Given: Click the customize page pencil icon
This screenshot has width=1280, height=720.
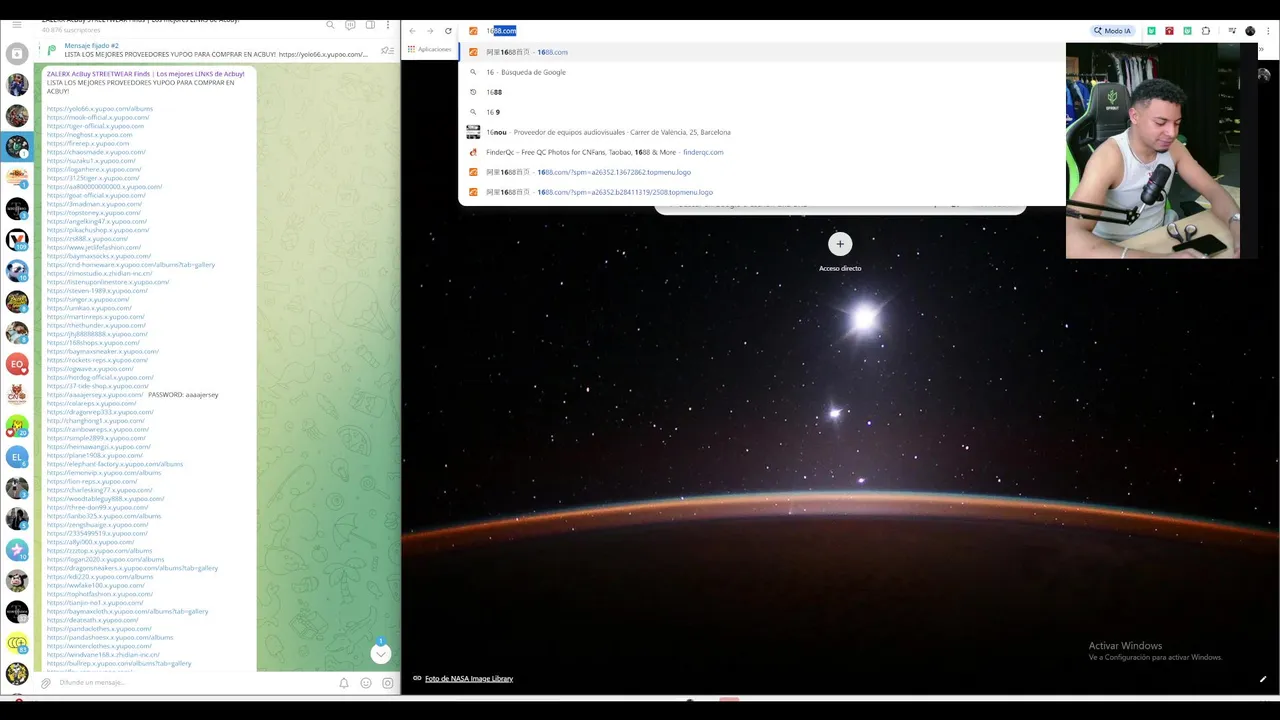Looking at the screenshot, I should pos(1263,679).
